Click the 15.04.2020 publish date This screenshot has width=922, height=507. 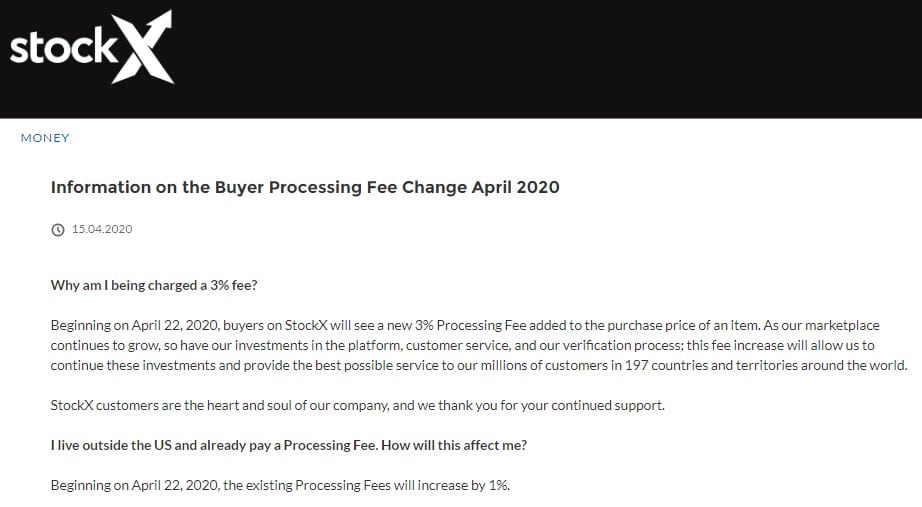coord(102,229)
